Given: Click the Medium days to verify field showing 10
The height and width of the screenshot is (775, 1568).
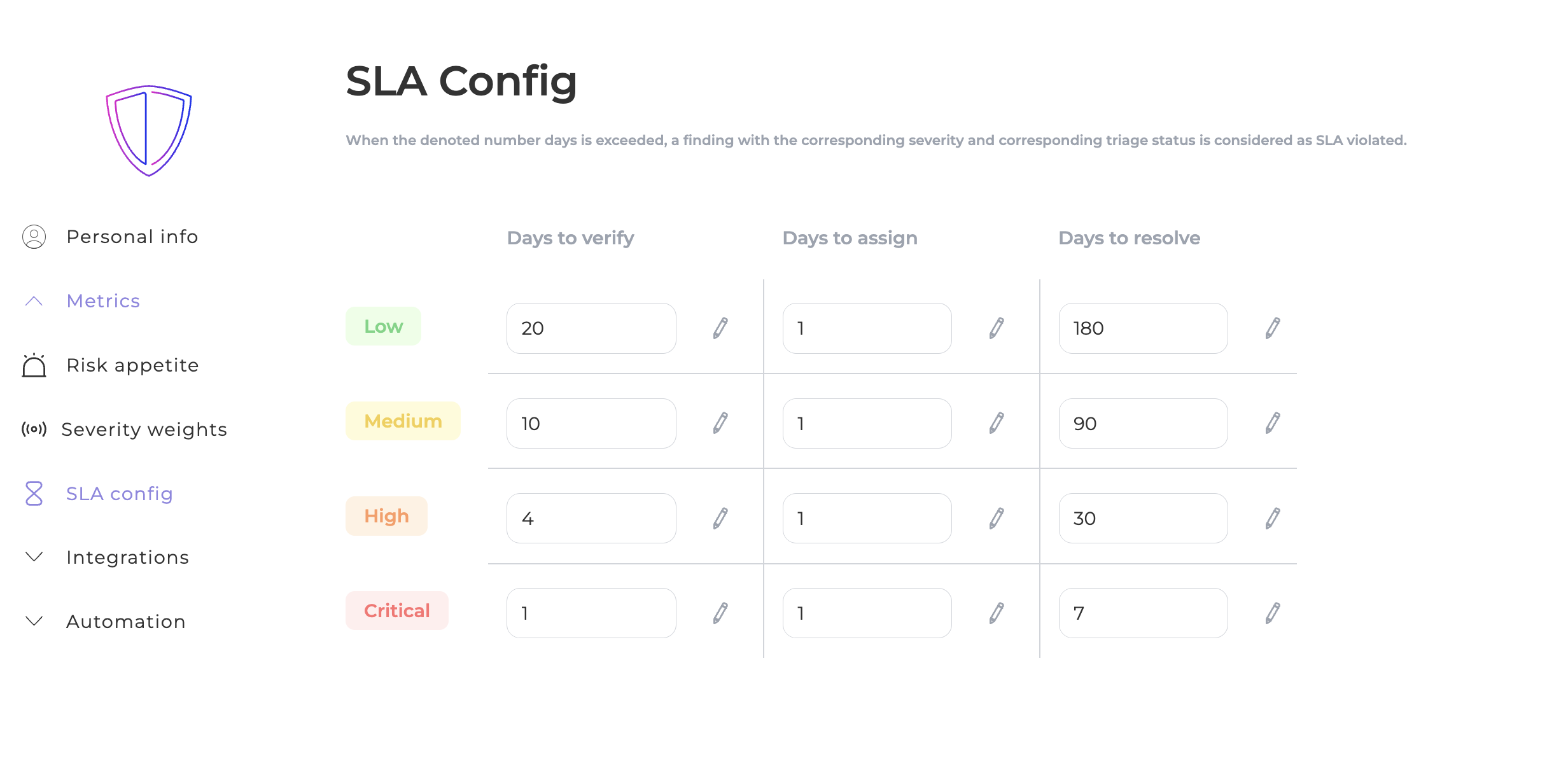Looking at the screenshot, I should click(591, 423).
